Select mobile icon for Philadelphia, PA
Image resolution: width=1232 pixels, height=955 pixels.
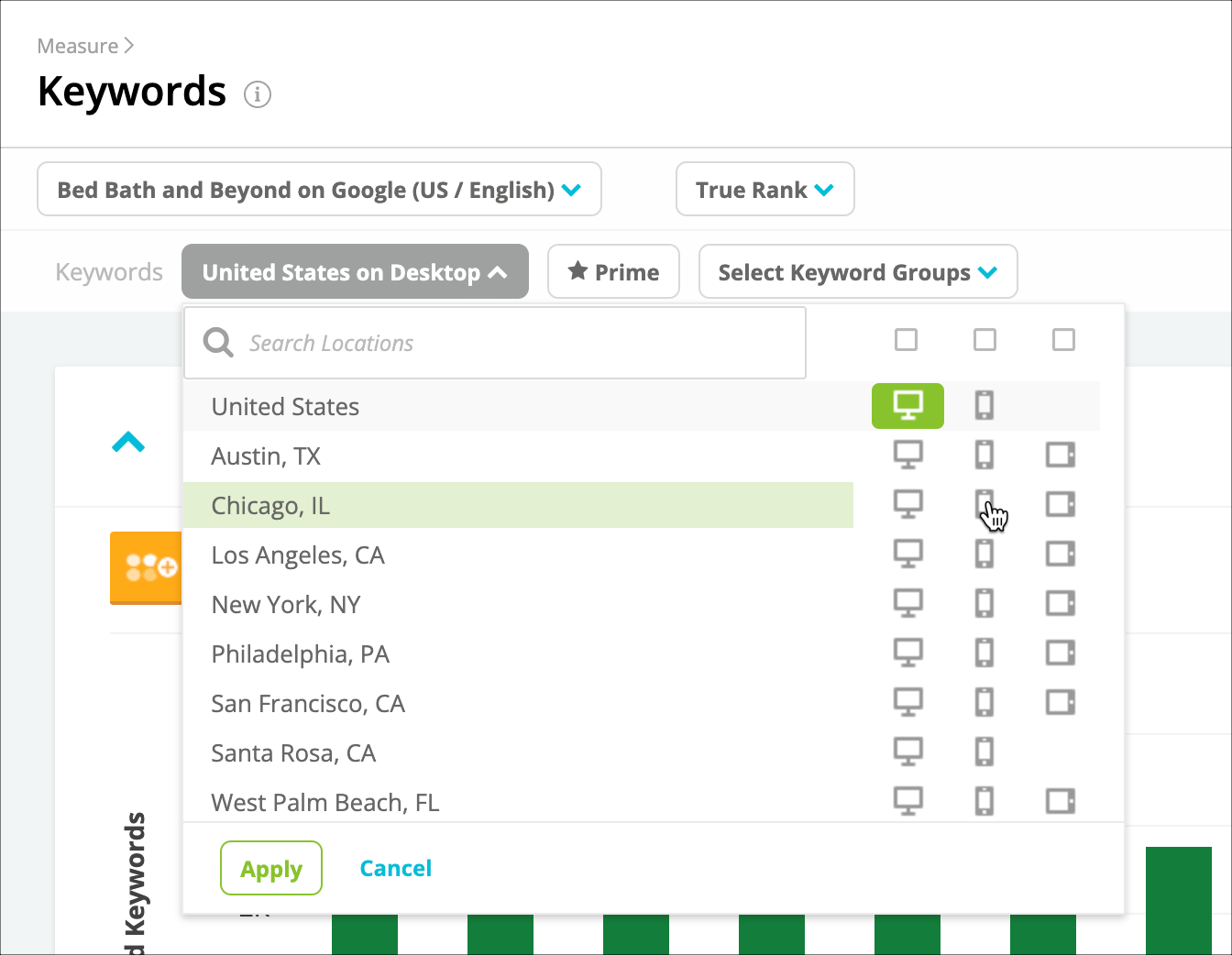click(x=984, y=653)
